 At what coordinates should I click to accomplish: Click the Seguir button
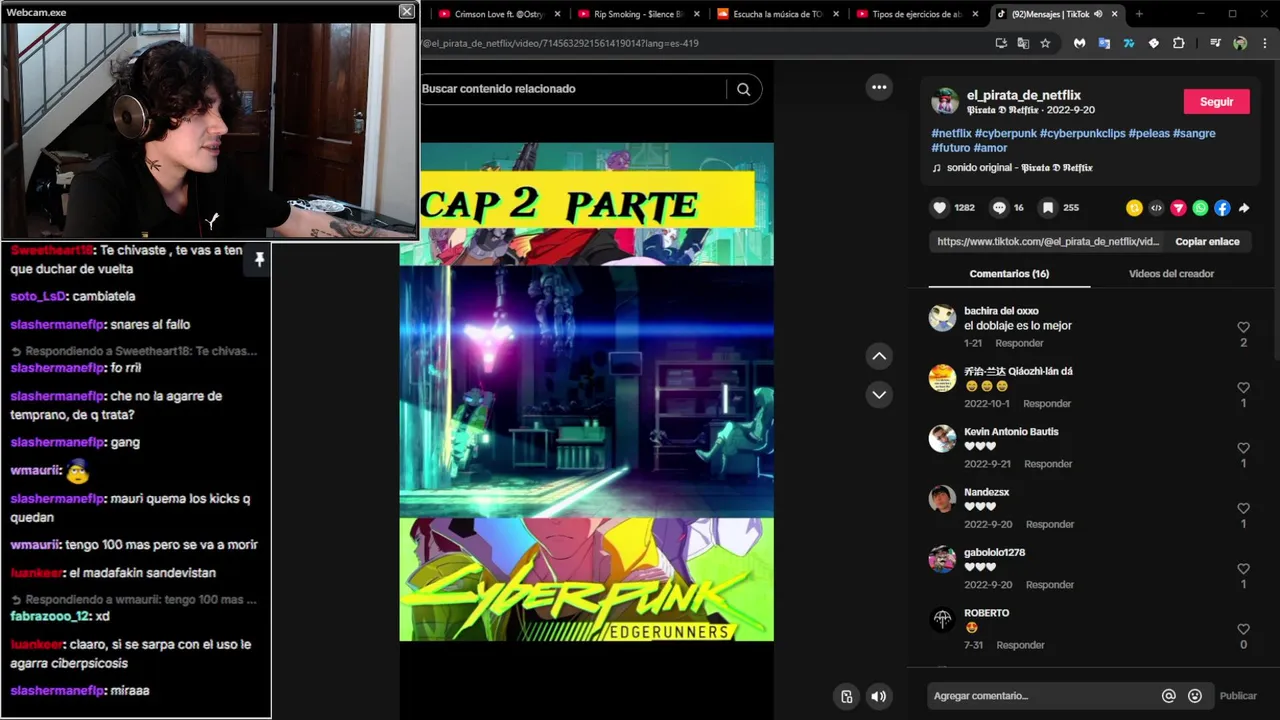click(x=1216, y=102)
